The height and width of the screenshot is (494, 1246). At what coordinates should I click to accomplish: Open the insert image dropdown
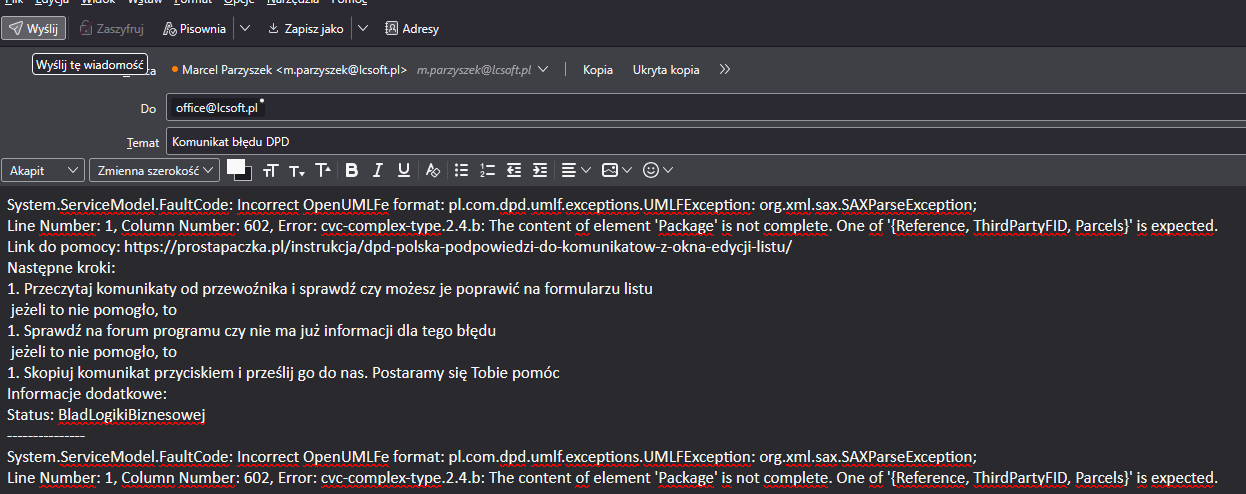click(x=616, y=171)
